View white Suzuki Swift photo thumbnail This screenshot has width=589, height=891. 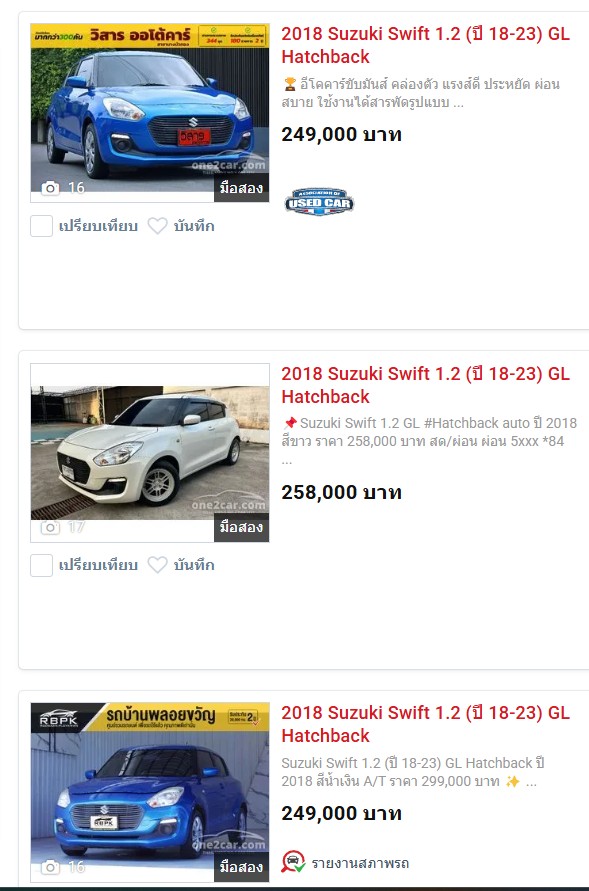point(150,452)
